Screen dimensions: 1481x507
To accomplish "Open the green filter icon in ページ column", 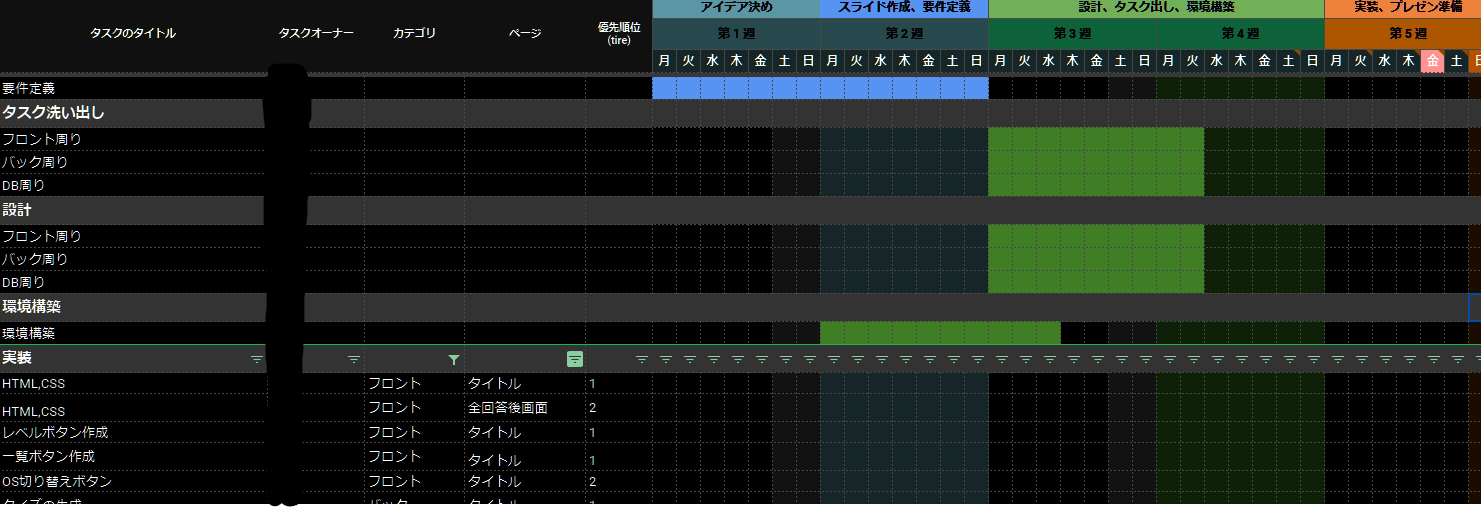I will pyautogui.click(x=575, y=359).
